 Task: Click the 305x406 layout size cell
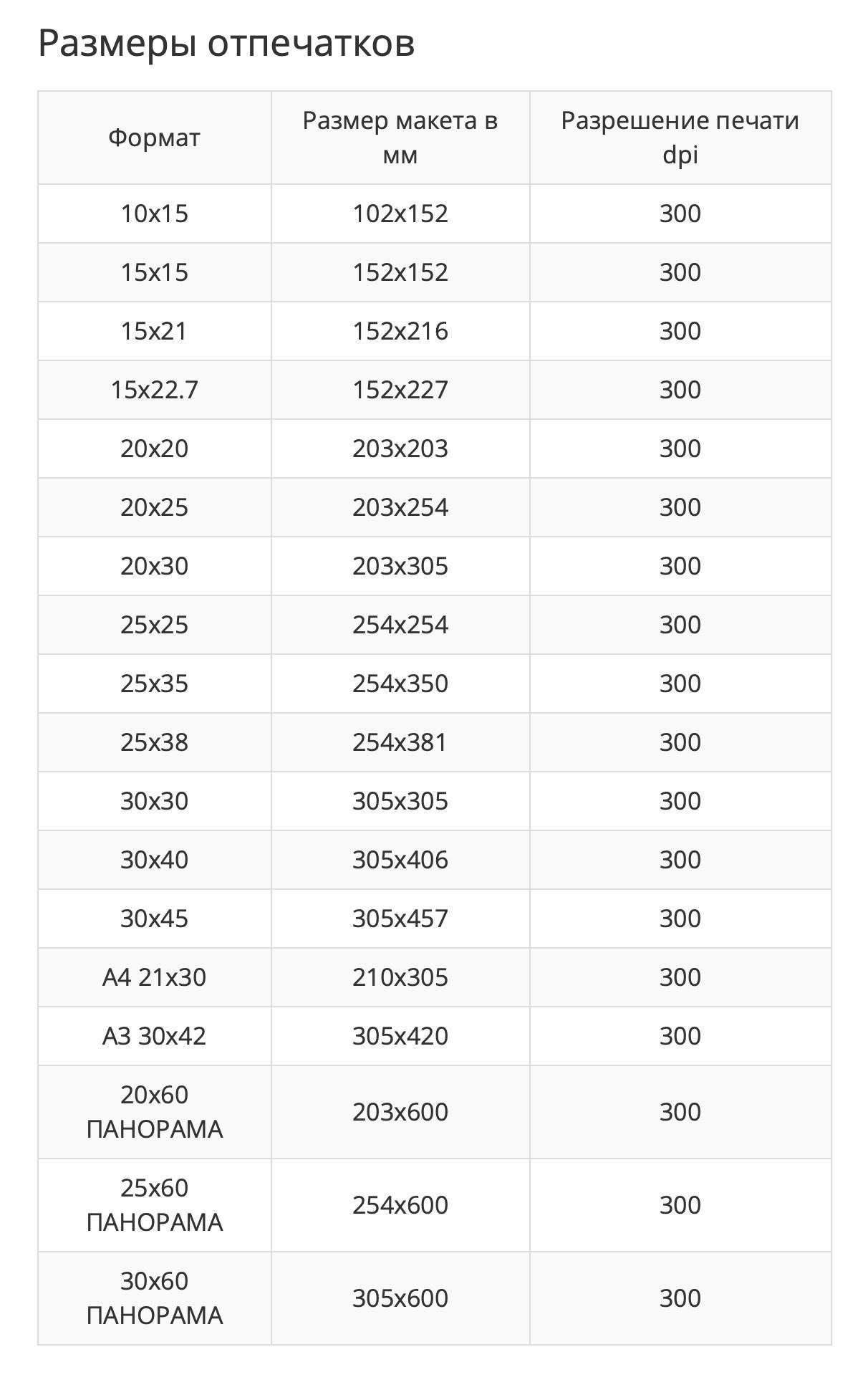coord(400,860)
